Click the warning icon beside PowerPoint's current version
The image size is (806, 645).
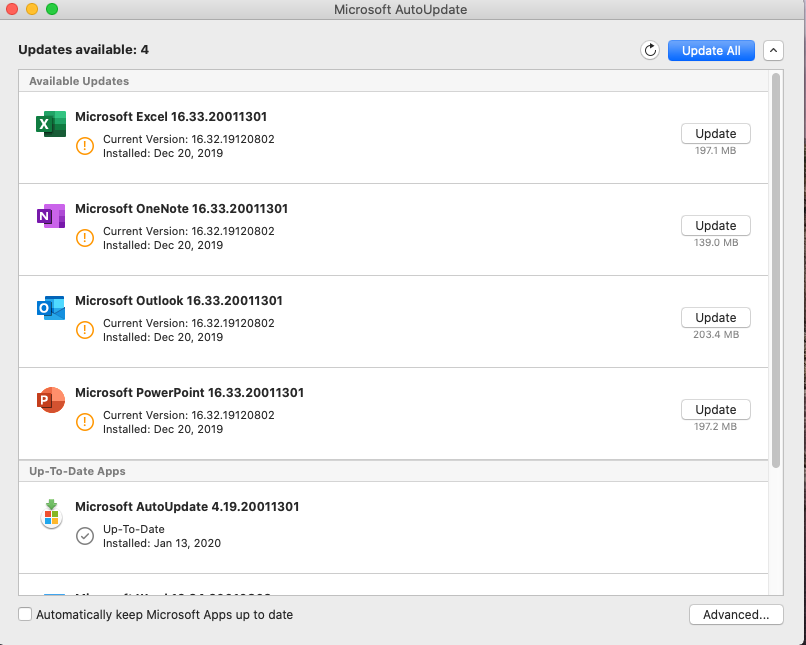85,422
